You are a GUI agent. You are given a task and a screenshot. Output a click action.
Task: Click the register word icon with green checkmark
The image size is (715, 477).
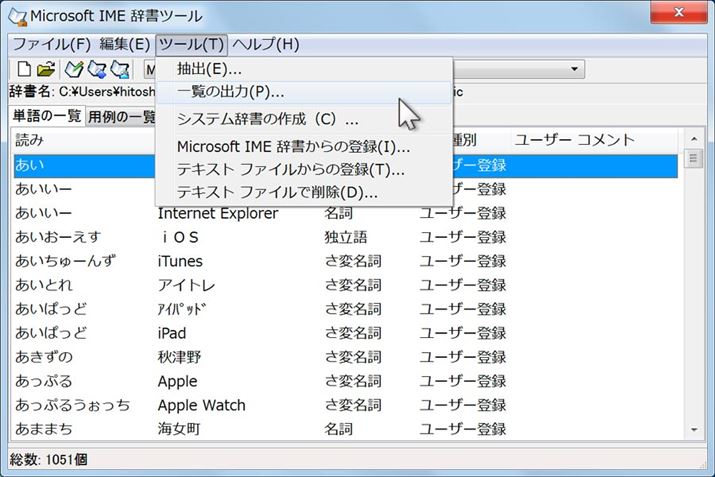pos(73,69)
